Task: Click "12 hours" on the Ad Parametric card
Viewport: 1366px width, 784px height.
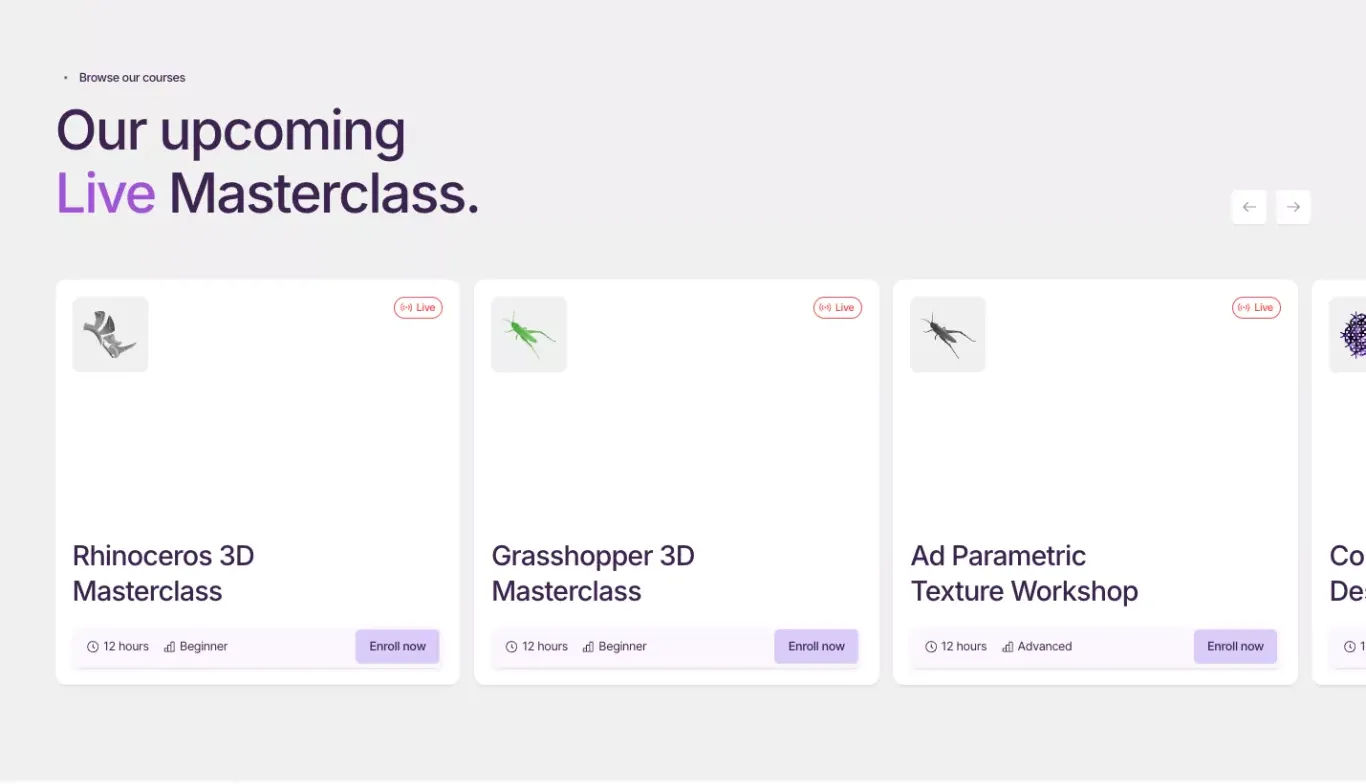Action: coord(964,647)
